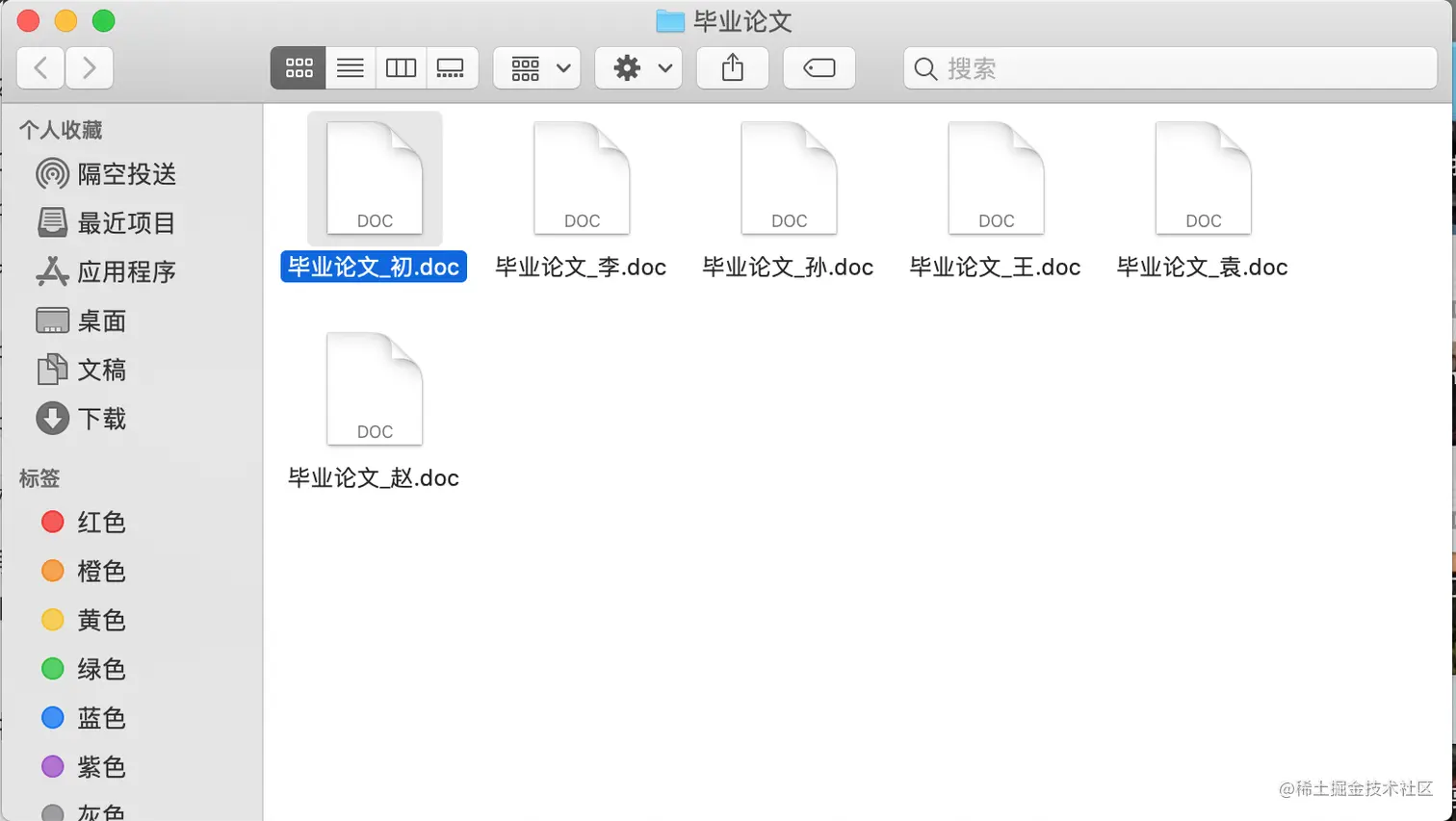1456x821 pixels.
Task: Switch to column view mode
Action: click(401, 67)
